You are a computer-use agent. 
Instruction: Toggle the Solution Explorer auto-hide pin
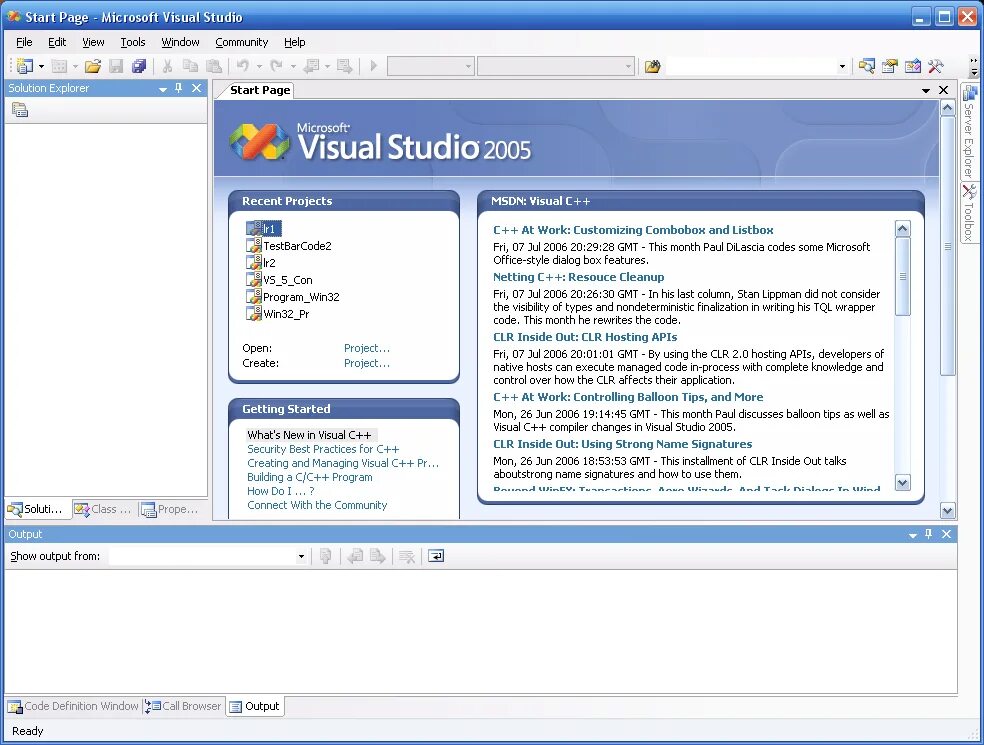click(x=179, y=88)
